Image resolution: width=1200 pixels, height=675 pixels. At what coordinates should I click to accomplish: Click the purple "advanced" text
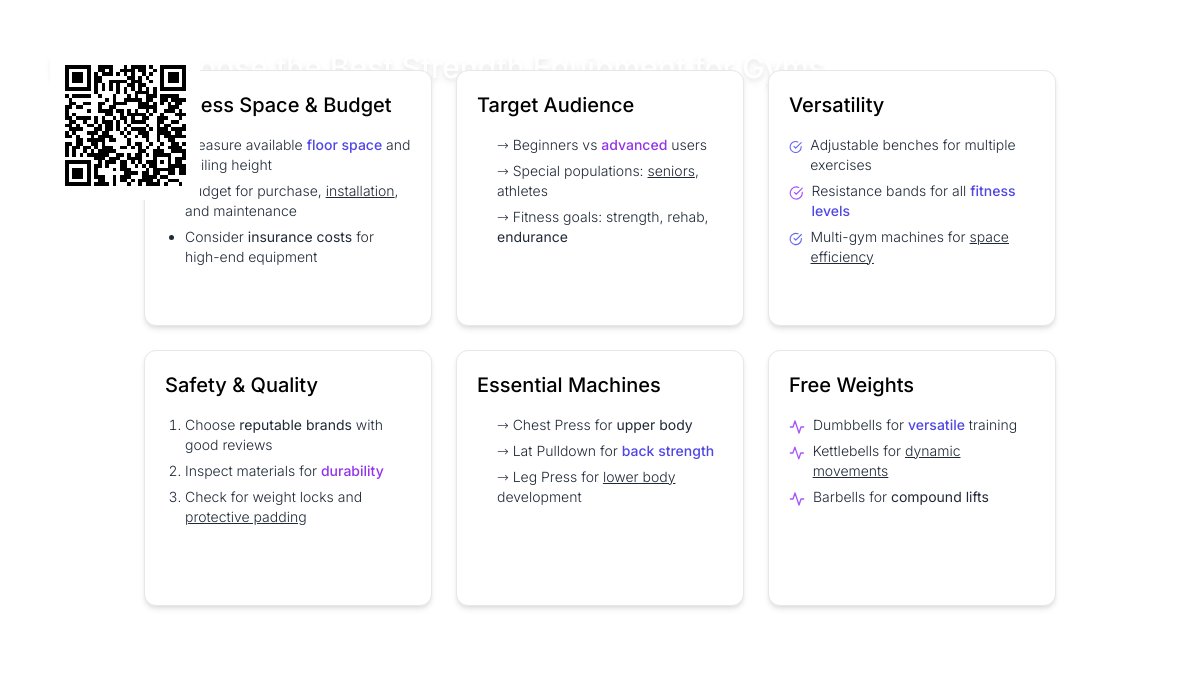click(x=634, y=145)
